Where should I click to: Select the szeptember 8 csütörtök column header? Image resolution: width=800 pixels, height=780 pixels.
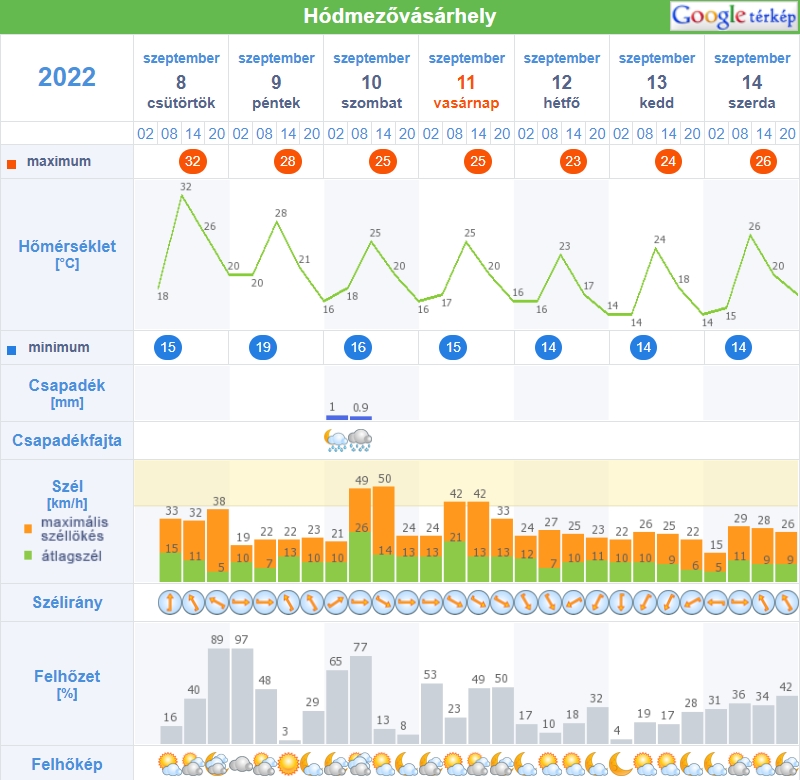click(x=181, y=81)
